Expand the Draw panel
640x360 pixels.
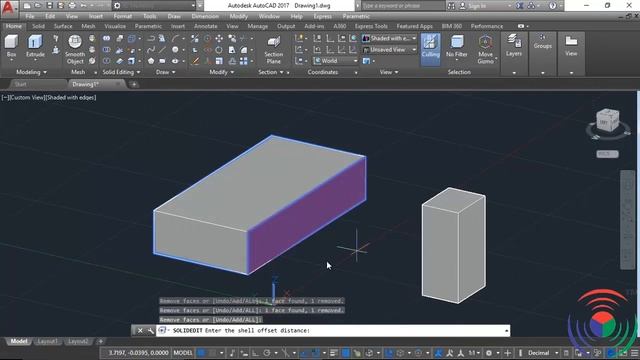(x=165, y=72)
